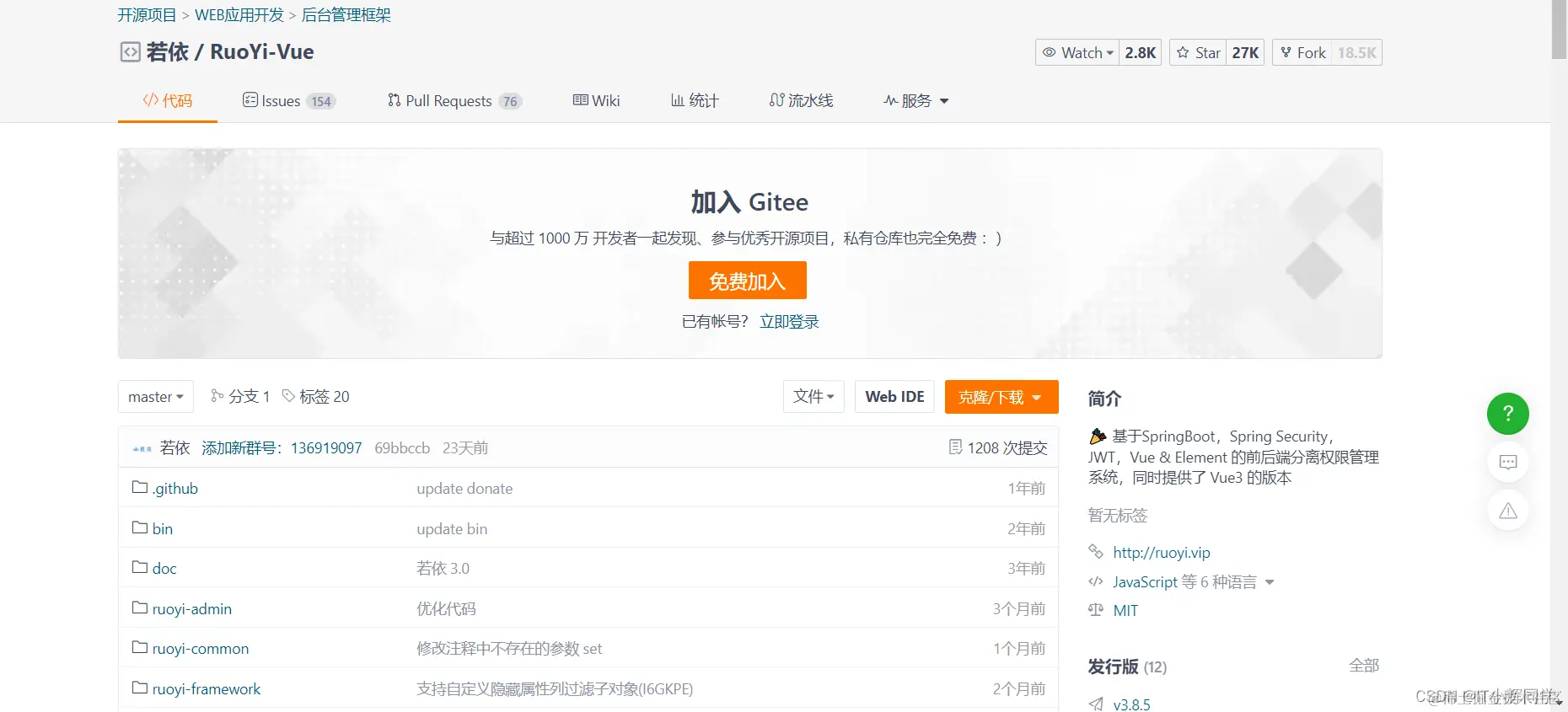Switch to the 代码 tab
The width and height of the screenshot is (1568, 712).
[x=168, y=101]
